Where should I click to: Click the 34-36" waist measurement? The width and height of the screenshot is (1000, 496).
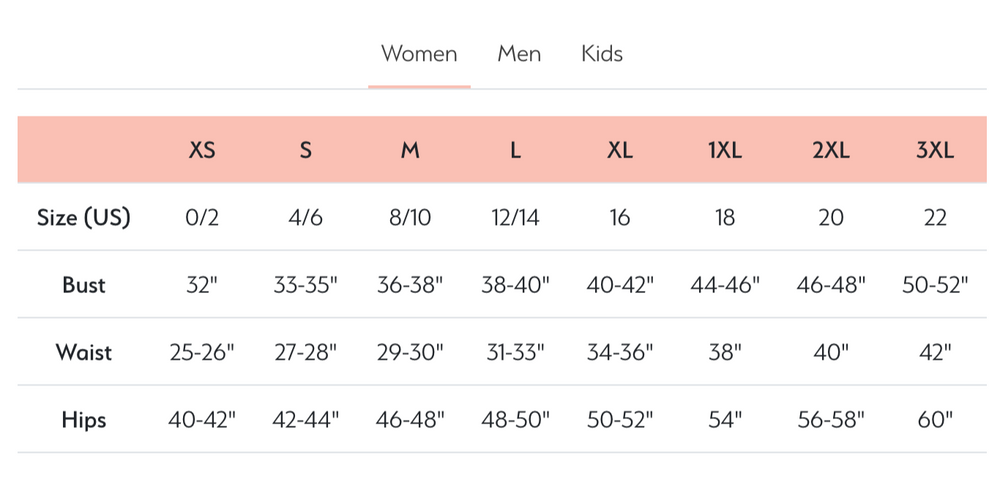point(620,352)
